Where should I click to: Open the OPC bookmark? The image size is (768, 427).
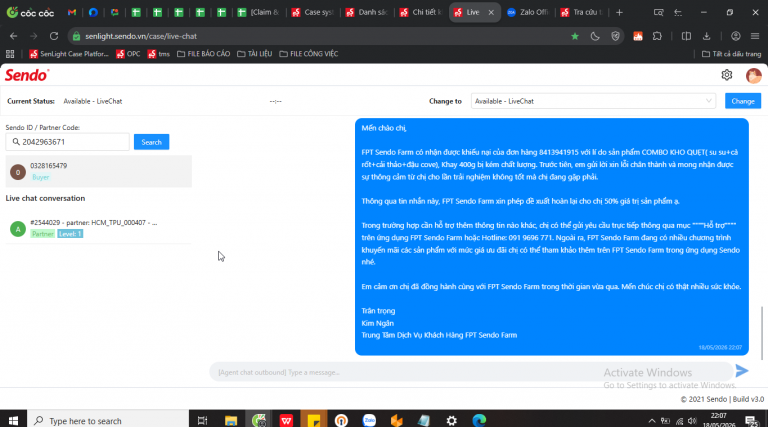coord(128,54)
